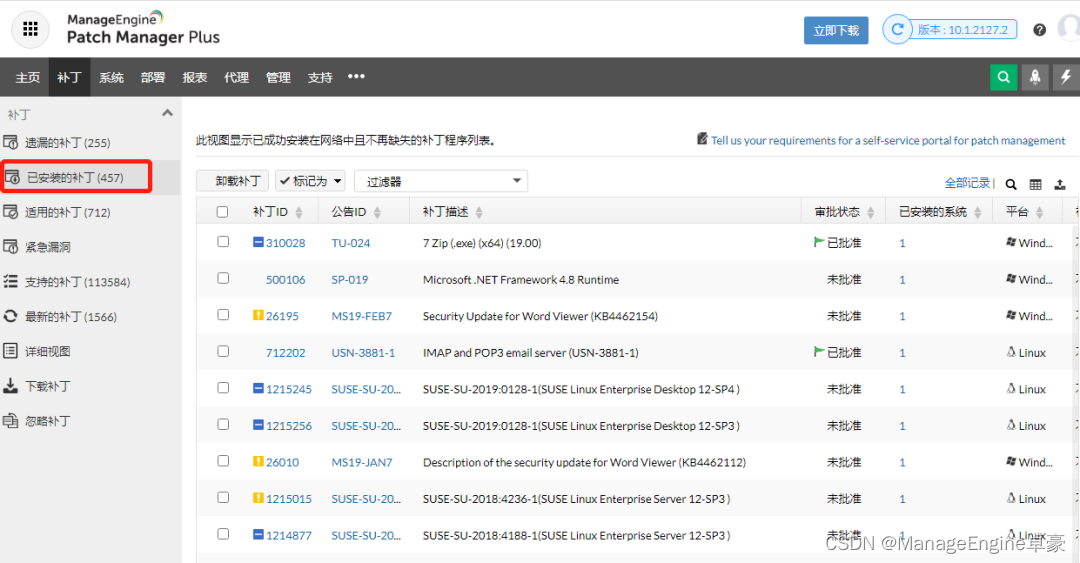Click the 忽略补丁 sidebar icon

coord(10,421)
